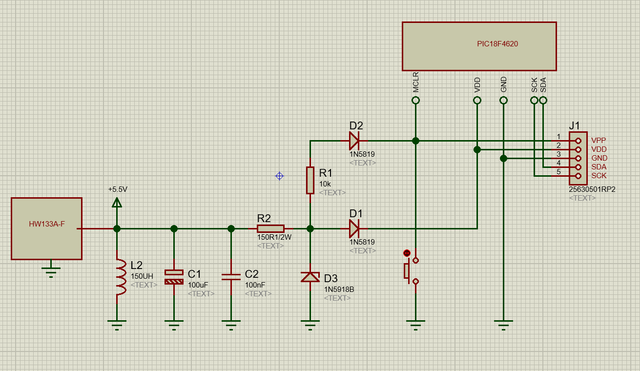Click the GND pin label on J1

coord(599,158)
